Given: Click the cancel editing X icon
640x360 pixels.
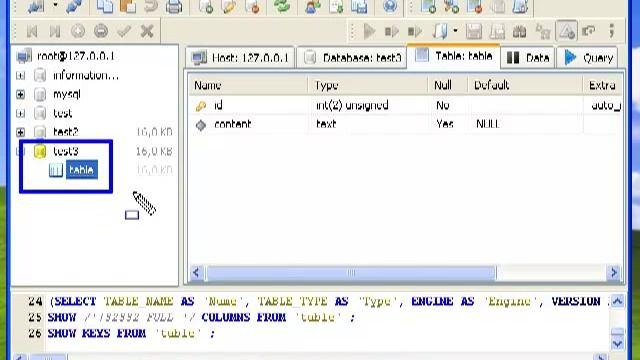Looking at the screenshot, I should (x=147, y=31).
